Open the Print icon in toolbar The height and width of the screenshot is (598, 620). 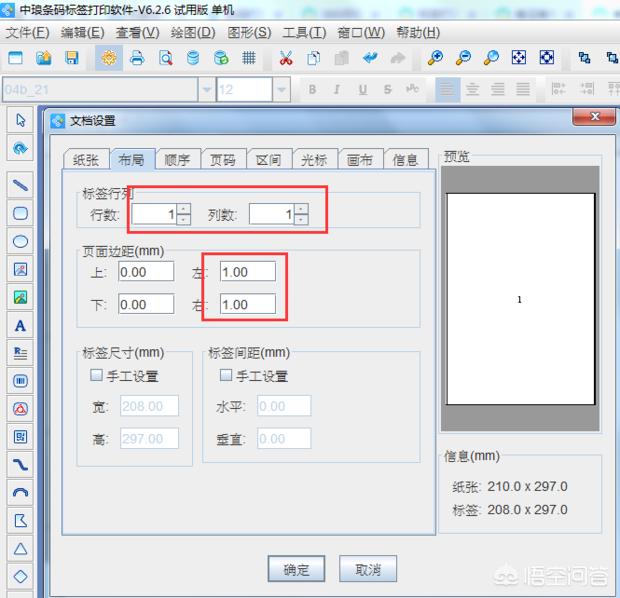pos(138,58)
